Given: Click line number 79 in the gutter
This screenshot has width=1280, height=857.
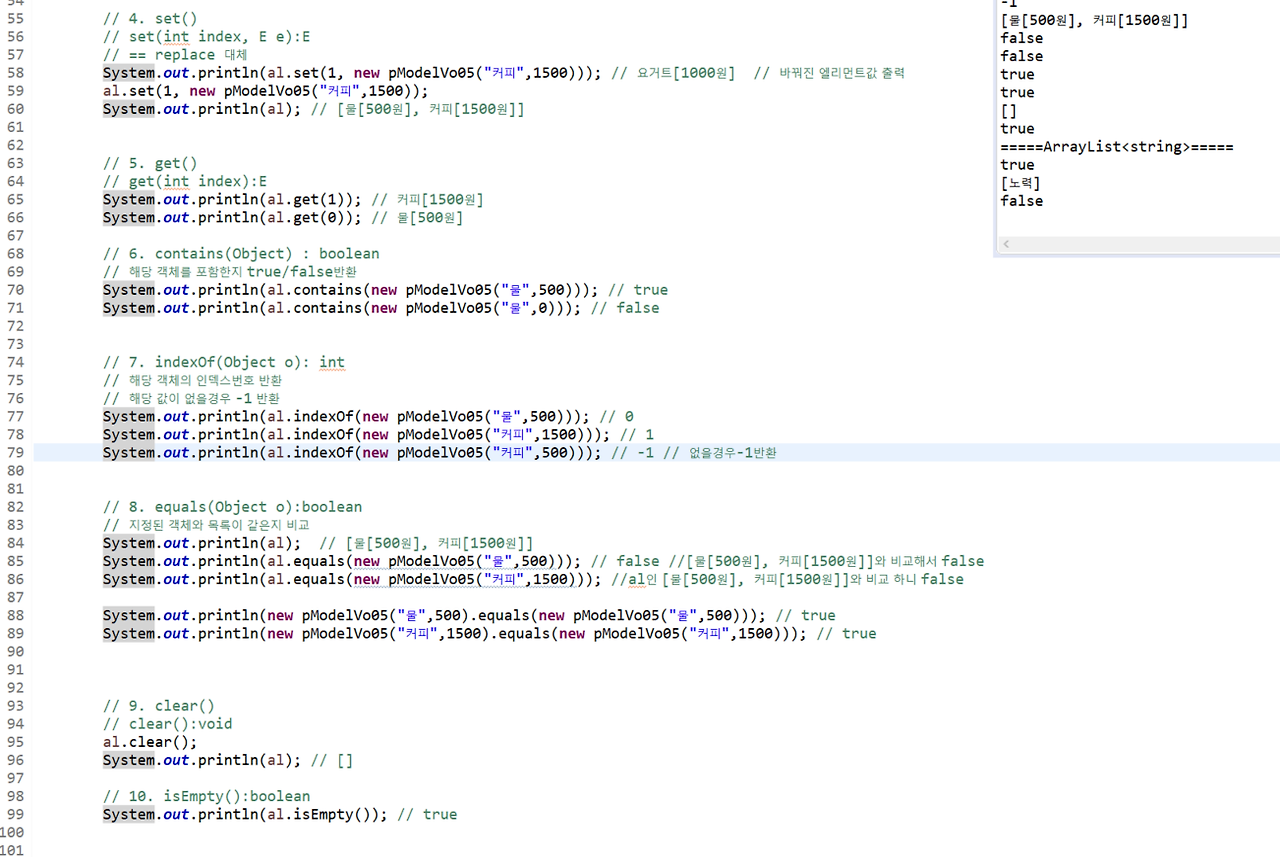Looking at the screenshot, I should 15,452.
